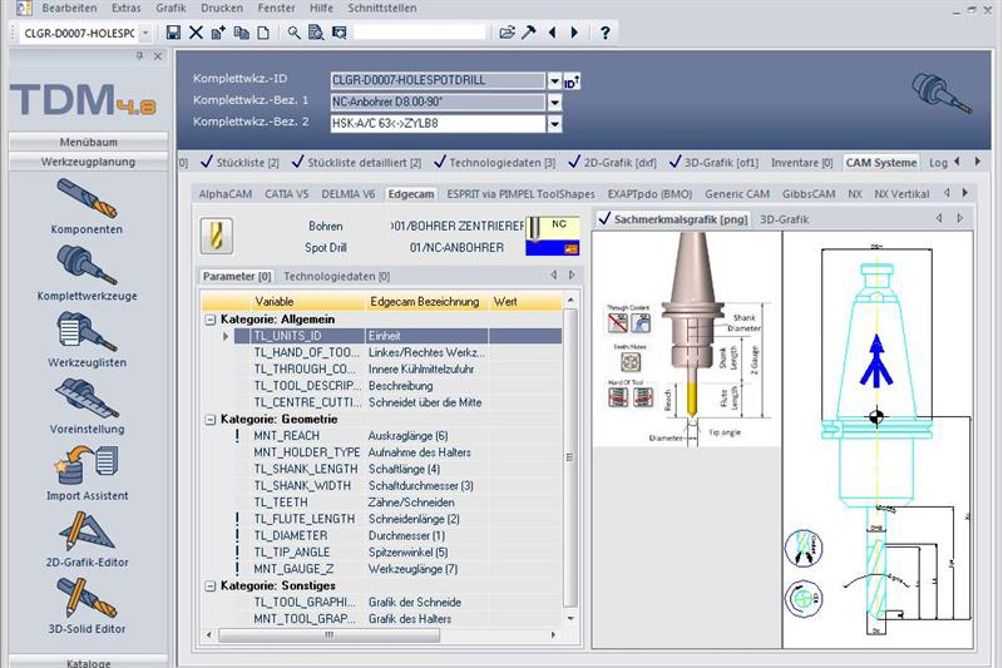The width and height of the screenshot is (1002, 668).
Task: Select the GibbsCAM tab
Action: (808, 194)
